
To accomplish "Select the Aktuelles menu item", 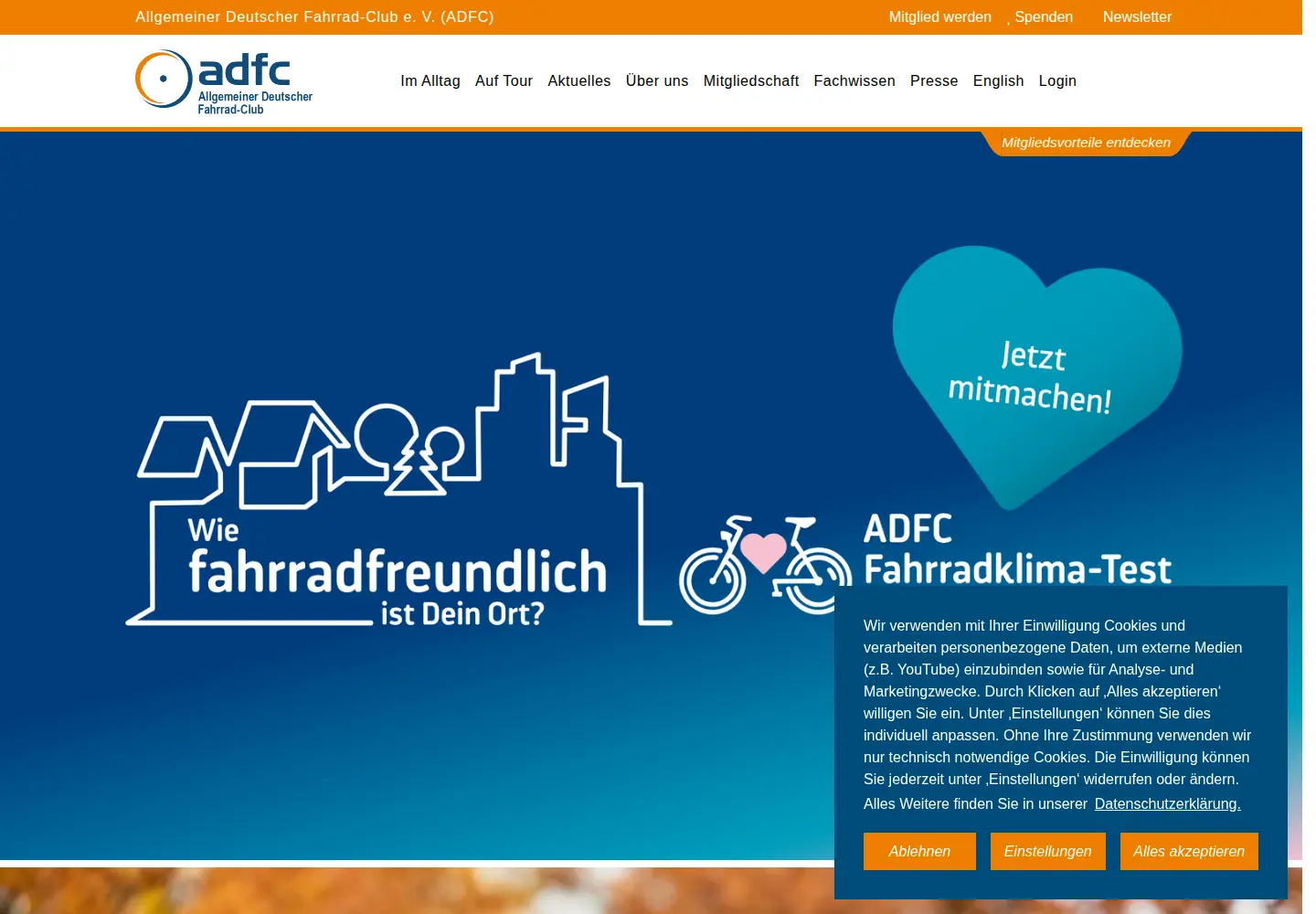I will pos(579,80).
